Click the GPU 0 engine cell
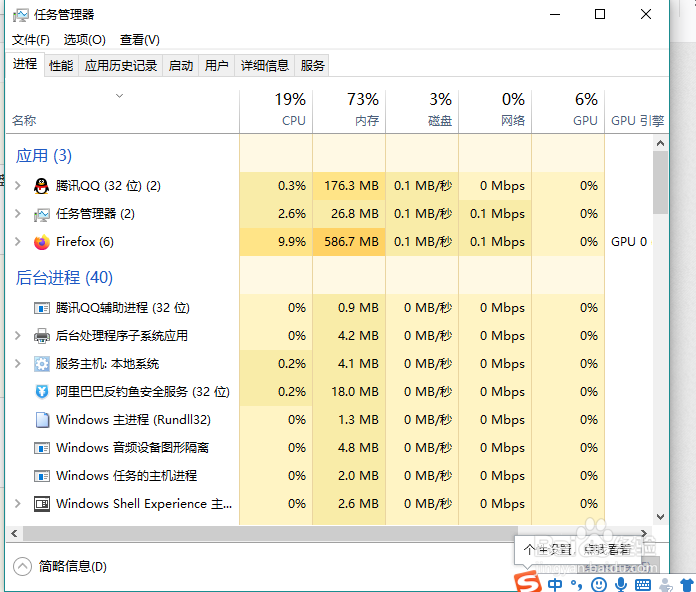The image size is (696, 592). tap(629, 242)
